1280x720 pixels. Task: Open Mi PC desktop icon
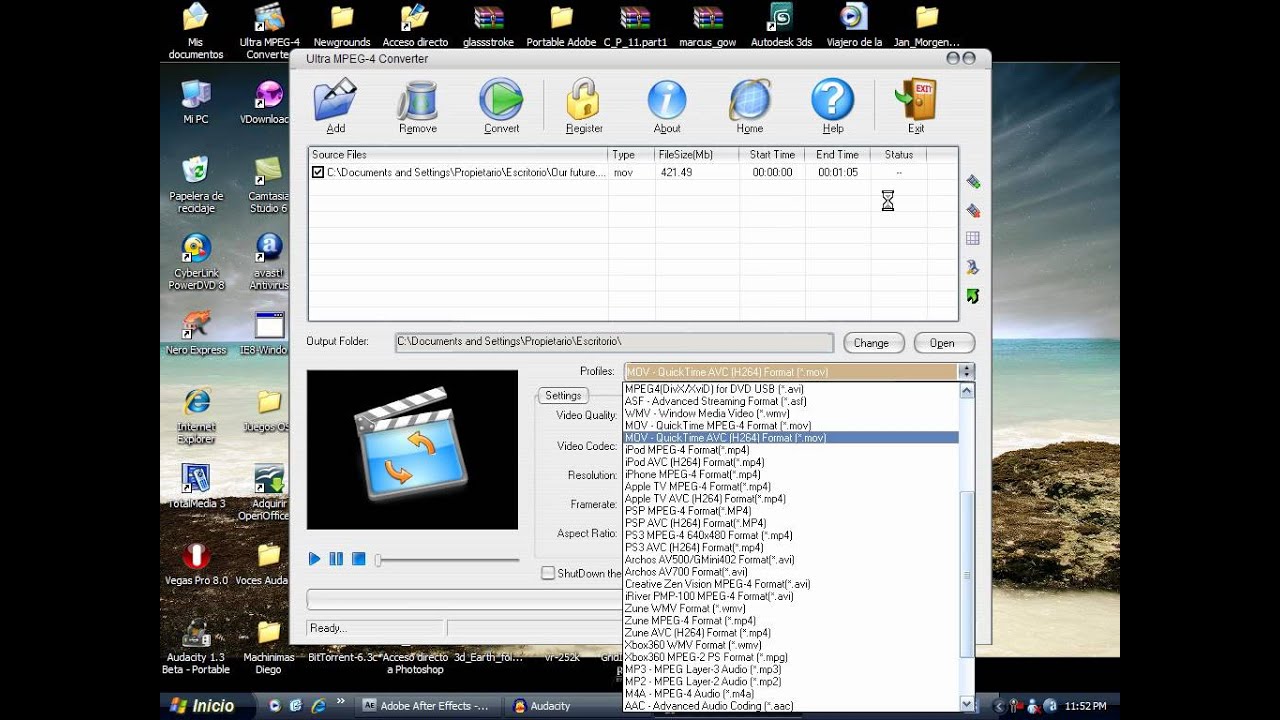pos(196,102)
